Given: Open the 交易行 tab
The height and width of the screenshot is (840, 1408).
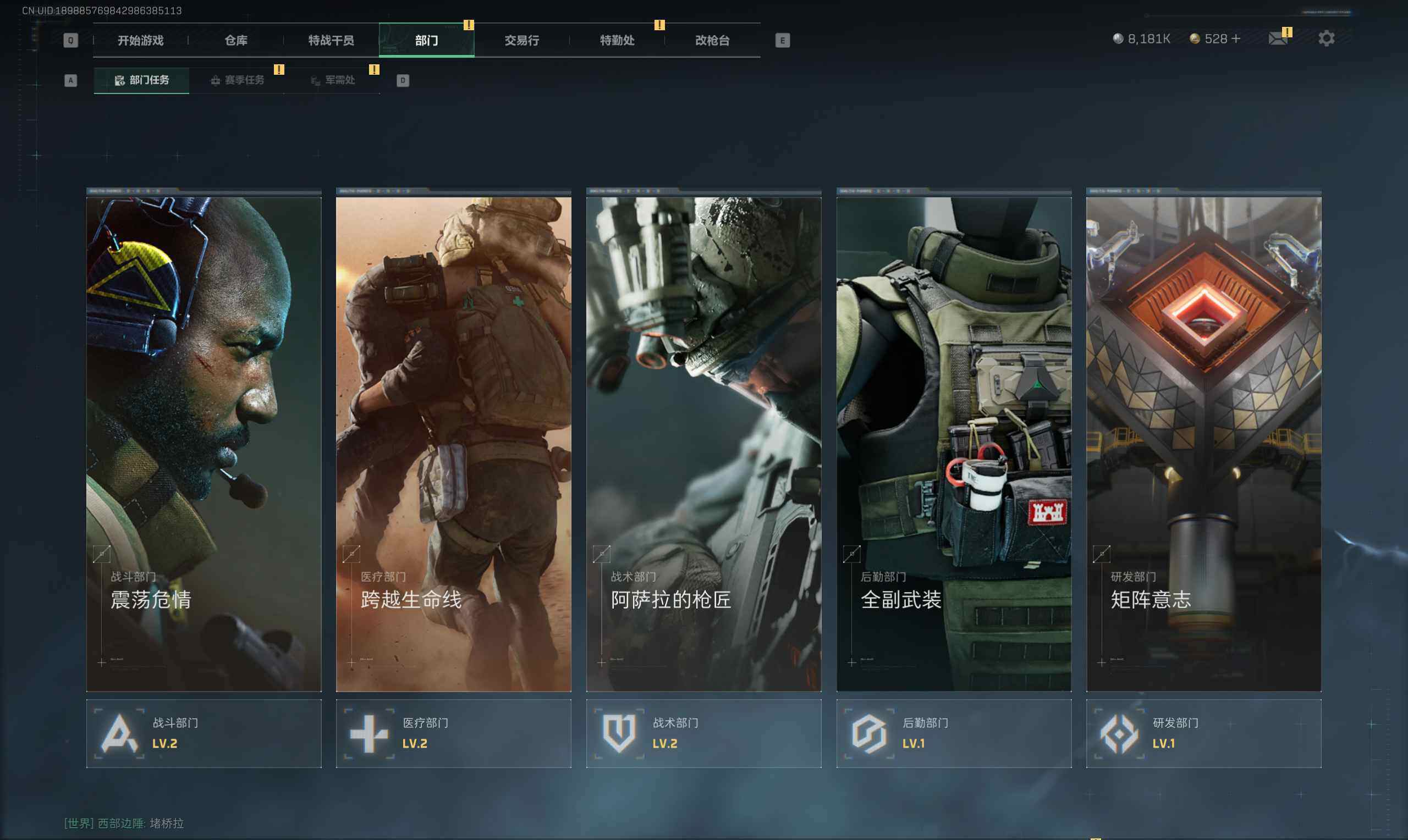Looking at the screenshot, I should (x=521, y=40).
